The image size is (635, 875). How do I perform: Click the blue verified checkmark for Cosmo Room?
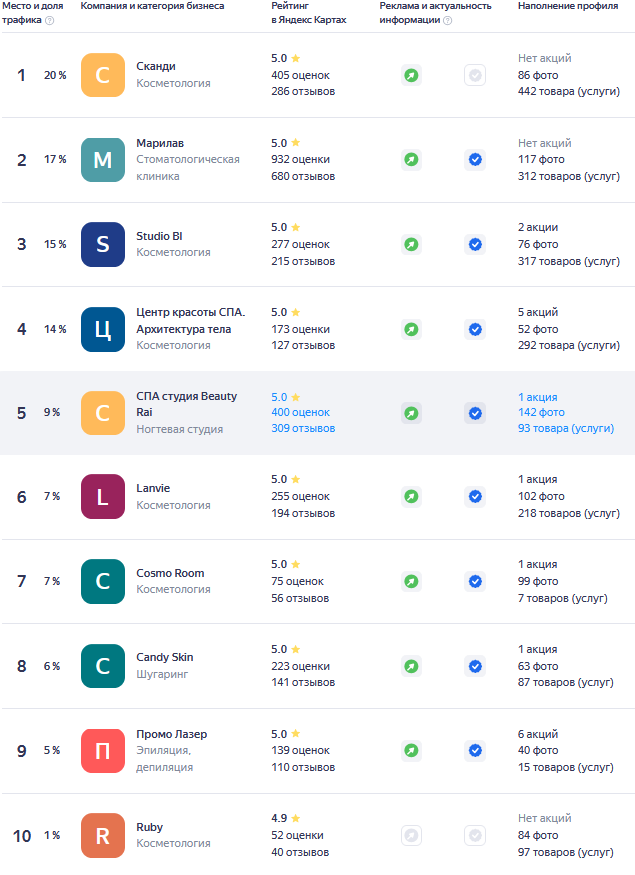475,581
